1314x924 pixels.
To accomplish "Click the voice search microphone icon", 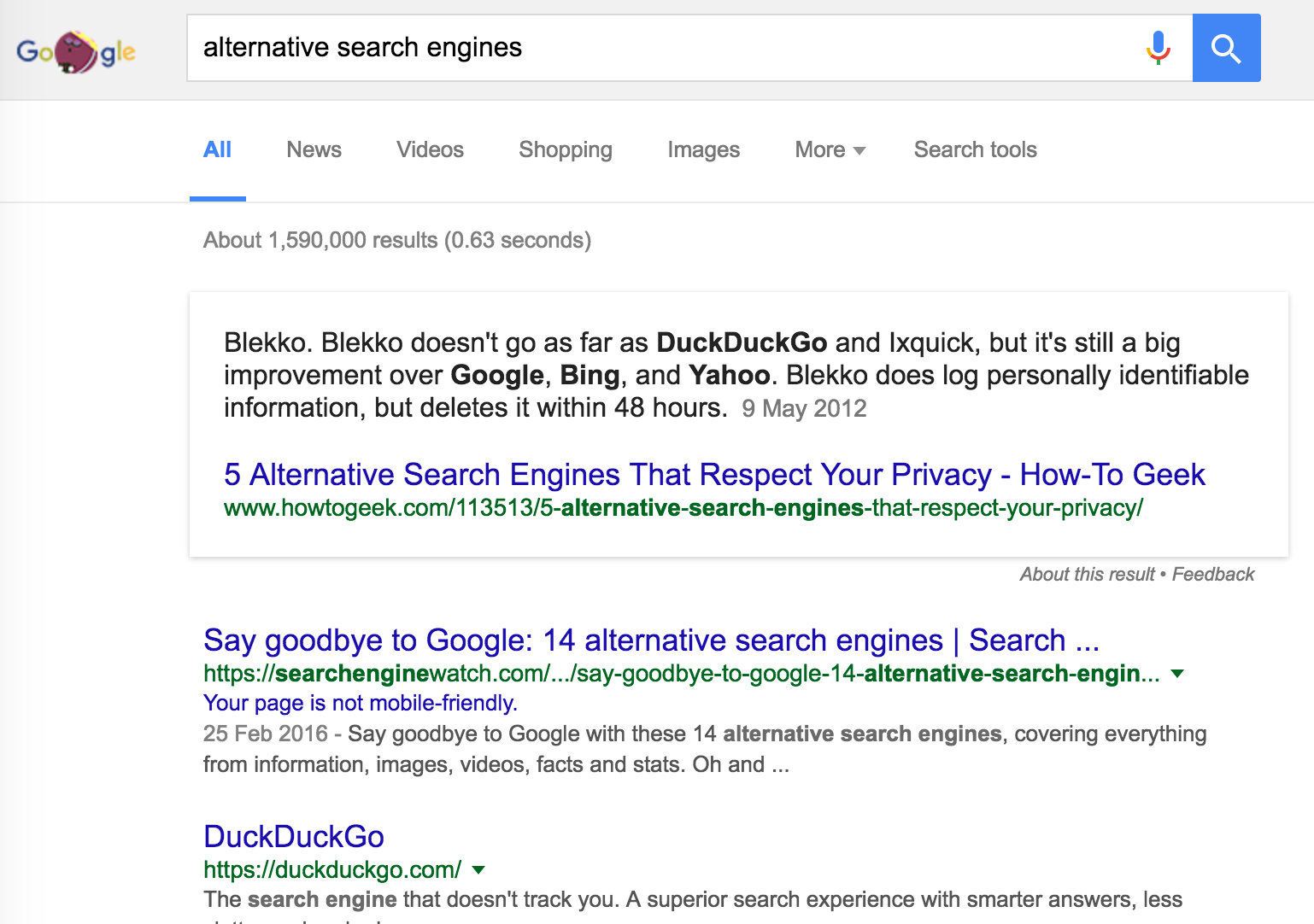I will [1158, 48].
